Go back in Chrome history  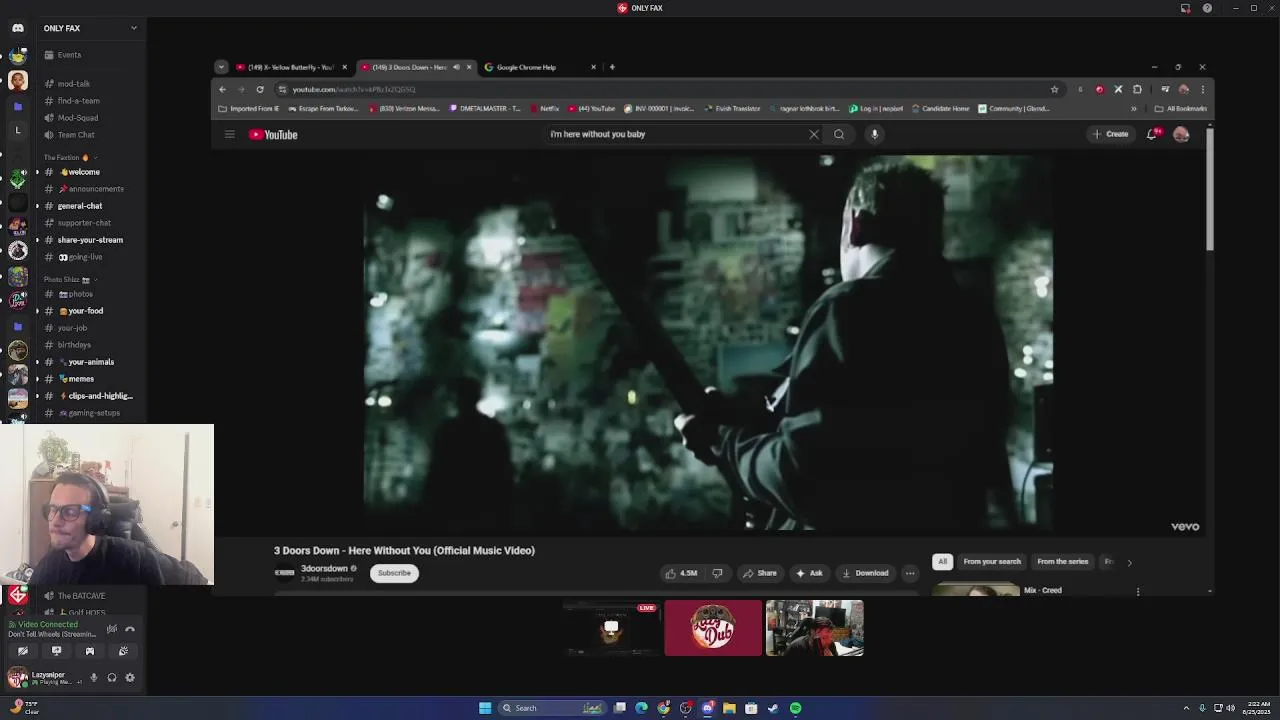(x=222, y=89)
